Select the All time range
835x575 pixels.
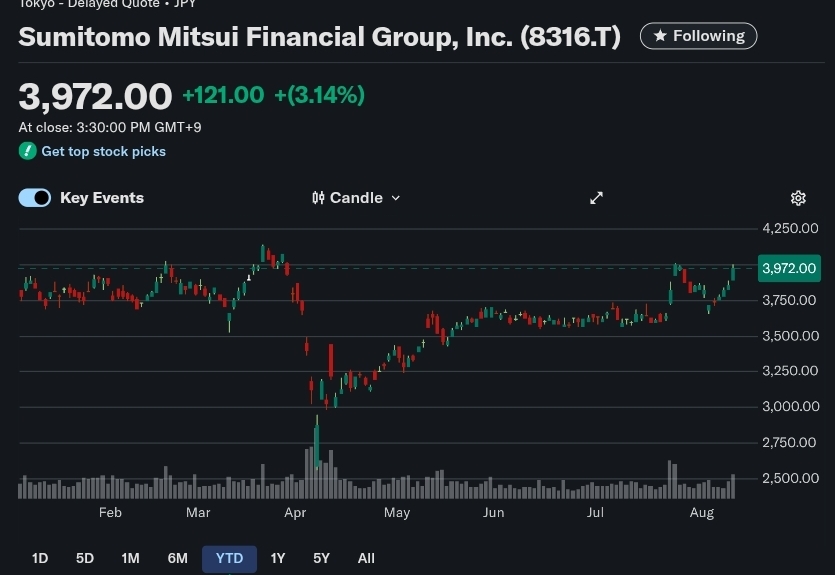click(x=366, y=558)
